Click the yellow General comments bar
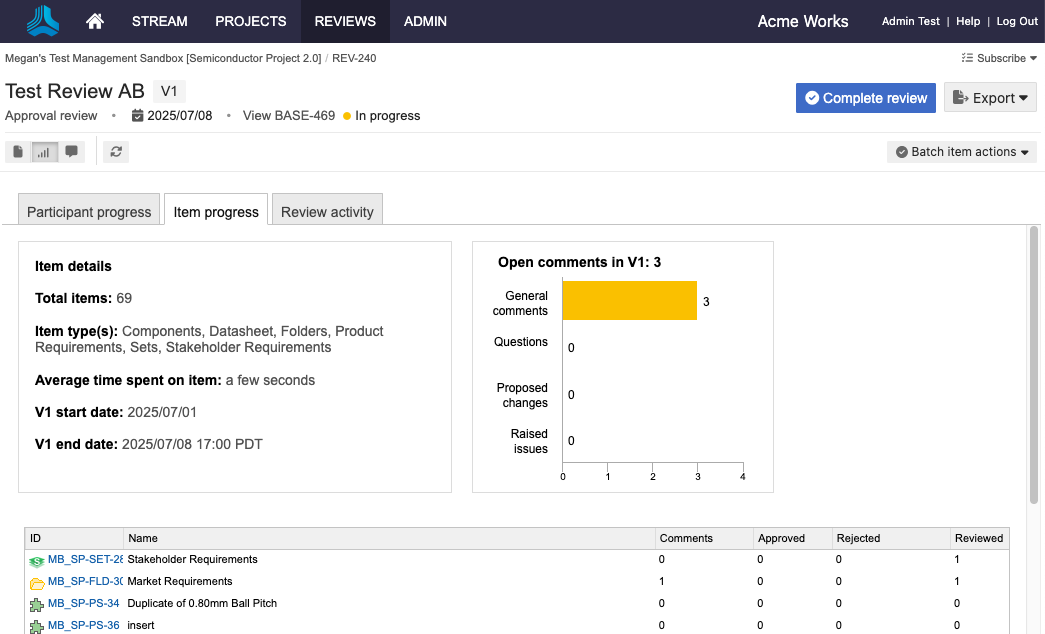The height and width of the screenshot is (634, 1045). [629, 301]
